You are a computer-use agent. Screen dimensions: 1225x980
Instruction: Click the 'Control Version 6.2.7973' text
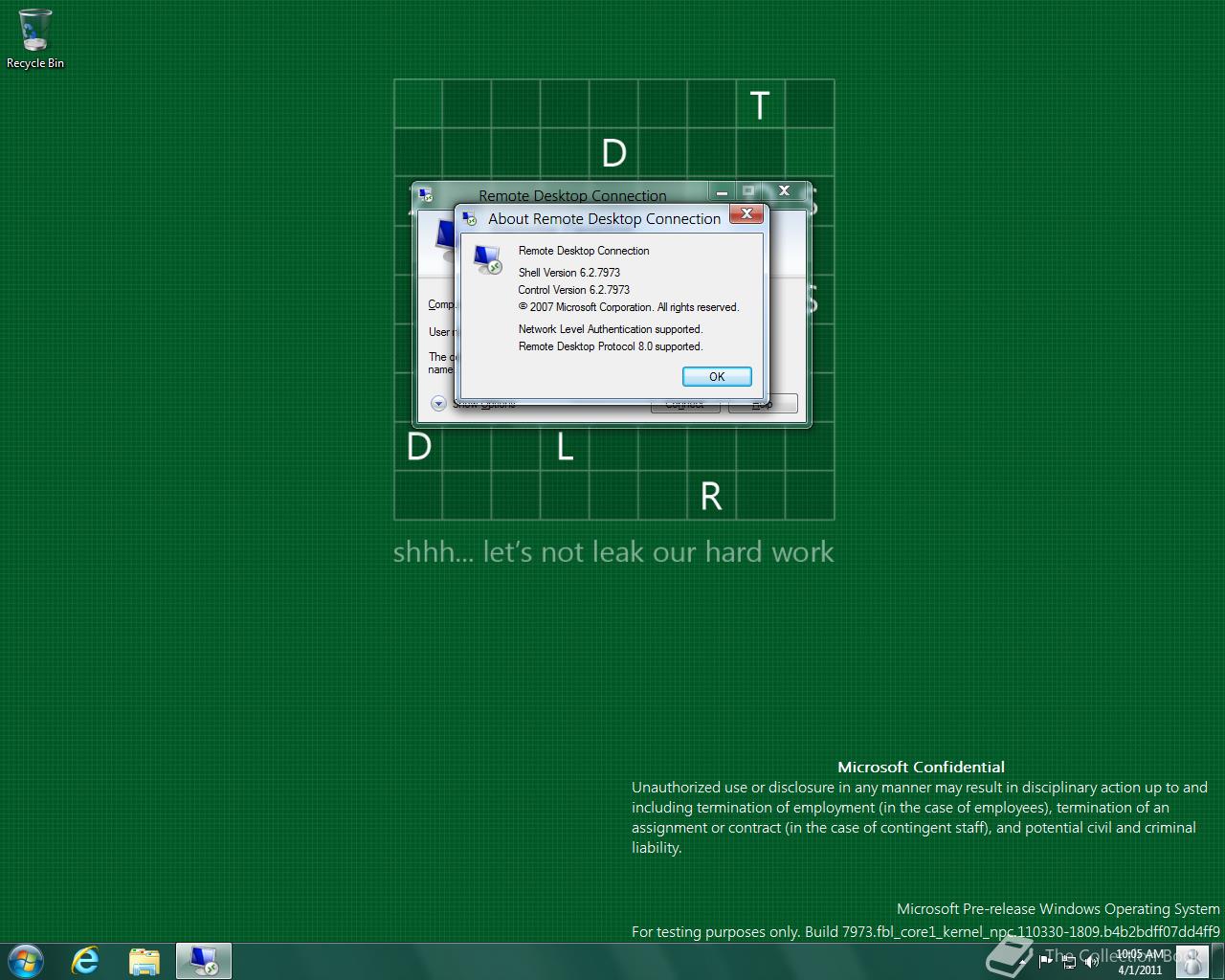coord(574,290)
